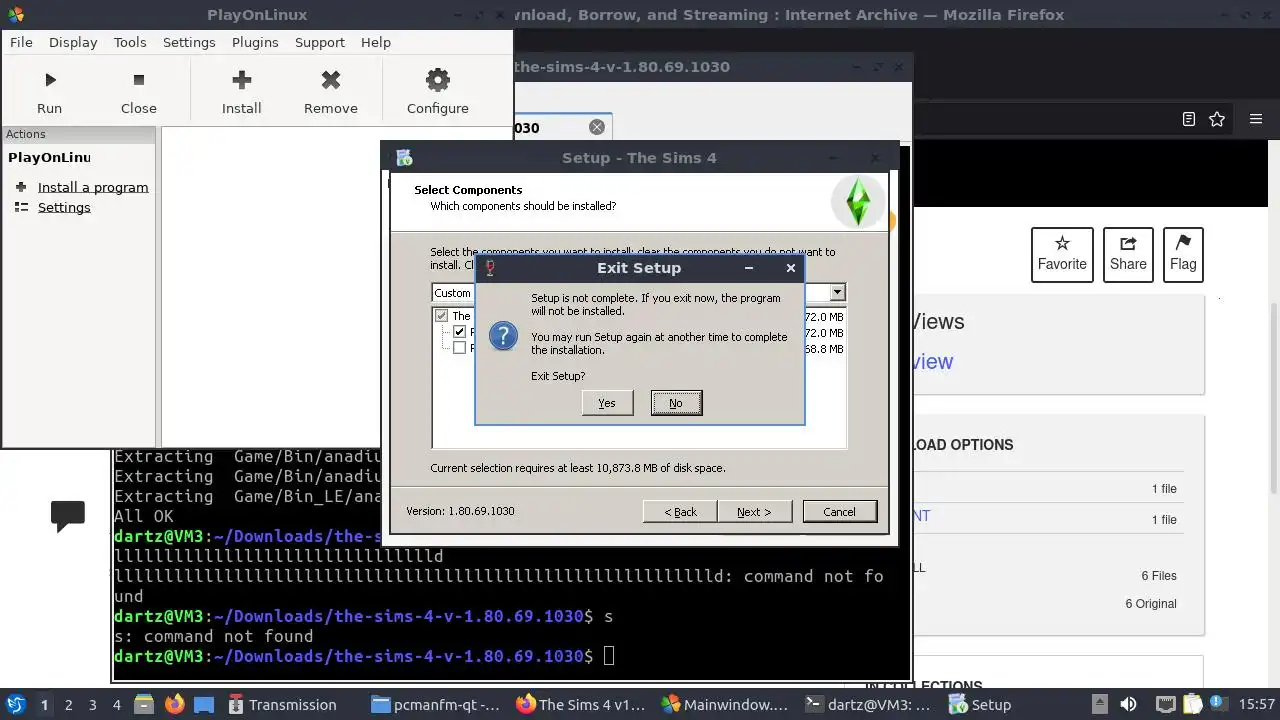
Task: Open the Plugins menu in PlayOnLinux
Action: [255, 42]
